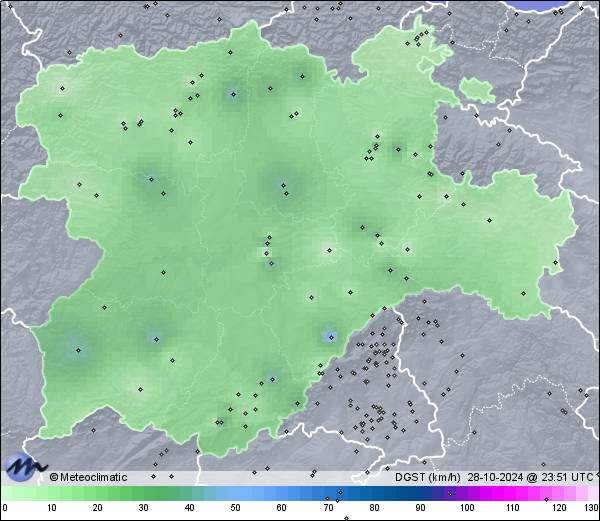This screenshot has width=600, height=521.
Task: Click the 28-10-2024 date stamp
Action: pyautogui.click(x=495, y=477)
